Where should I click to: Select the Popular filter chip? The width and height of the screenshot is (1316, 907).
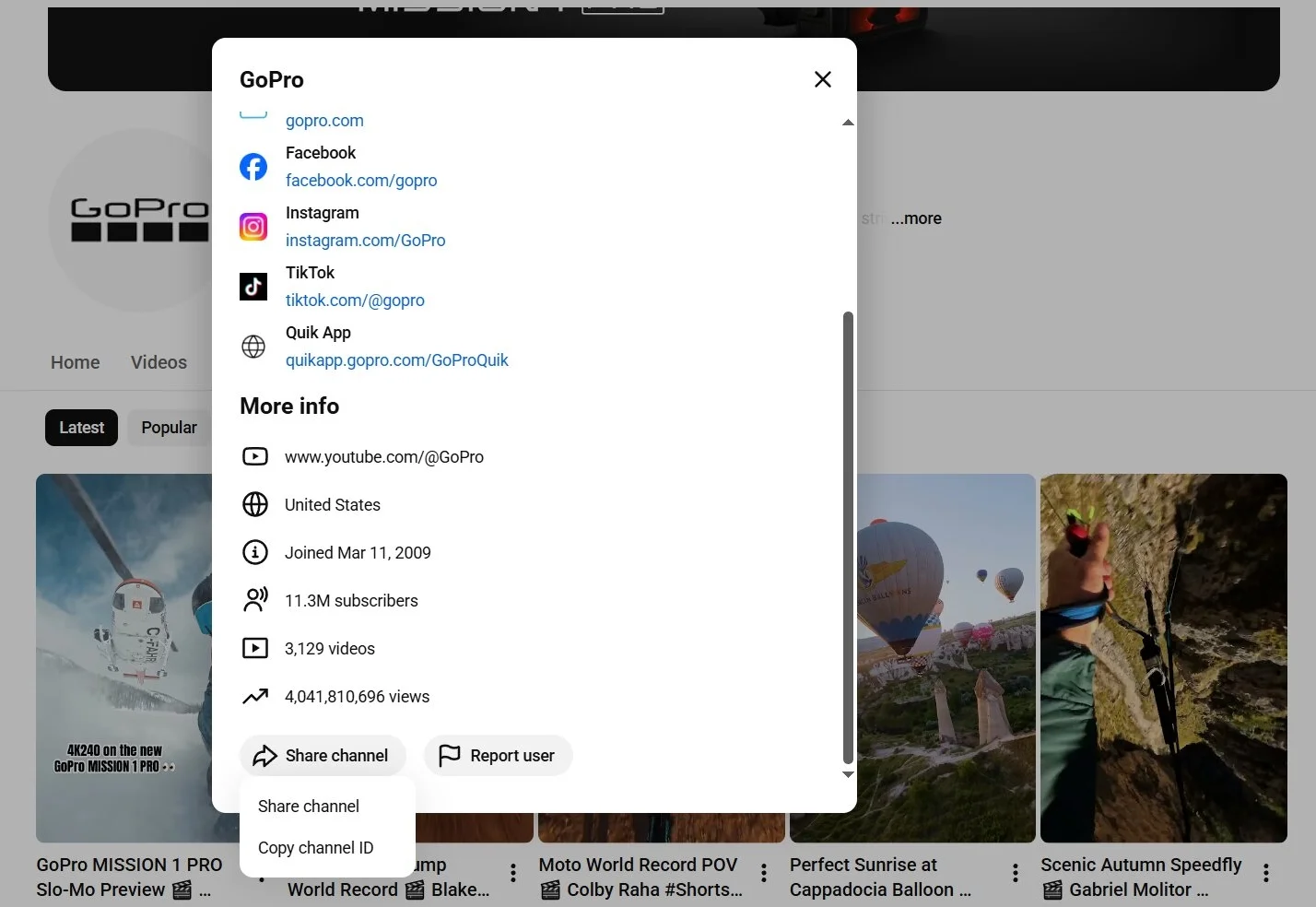tap(169, 428)
